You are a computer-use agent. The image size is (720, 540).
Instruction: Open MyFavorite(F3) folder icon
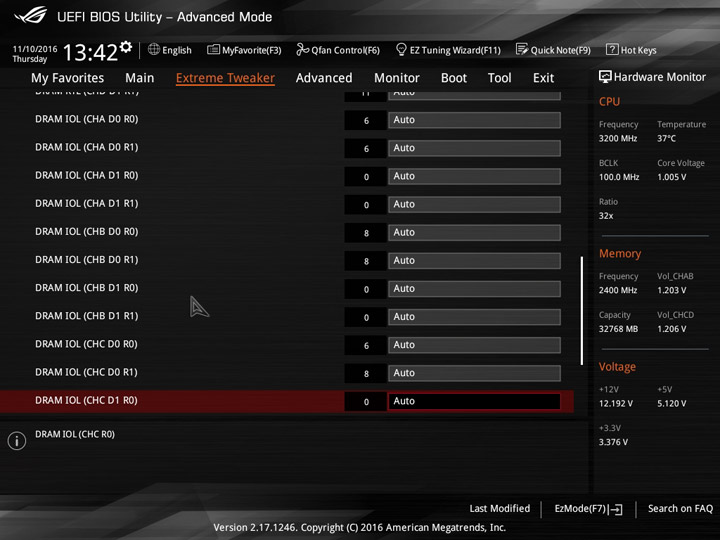[213, 50]
